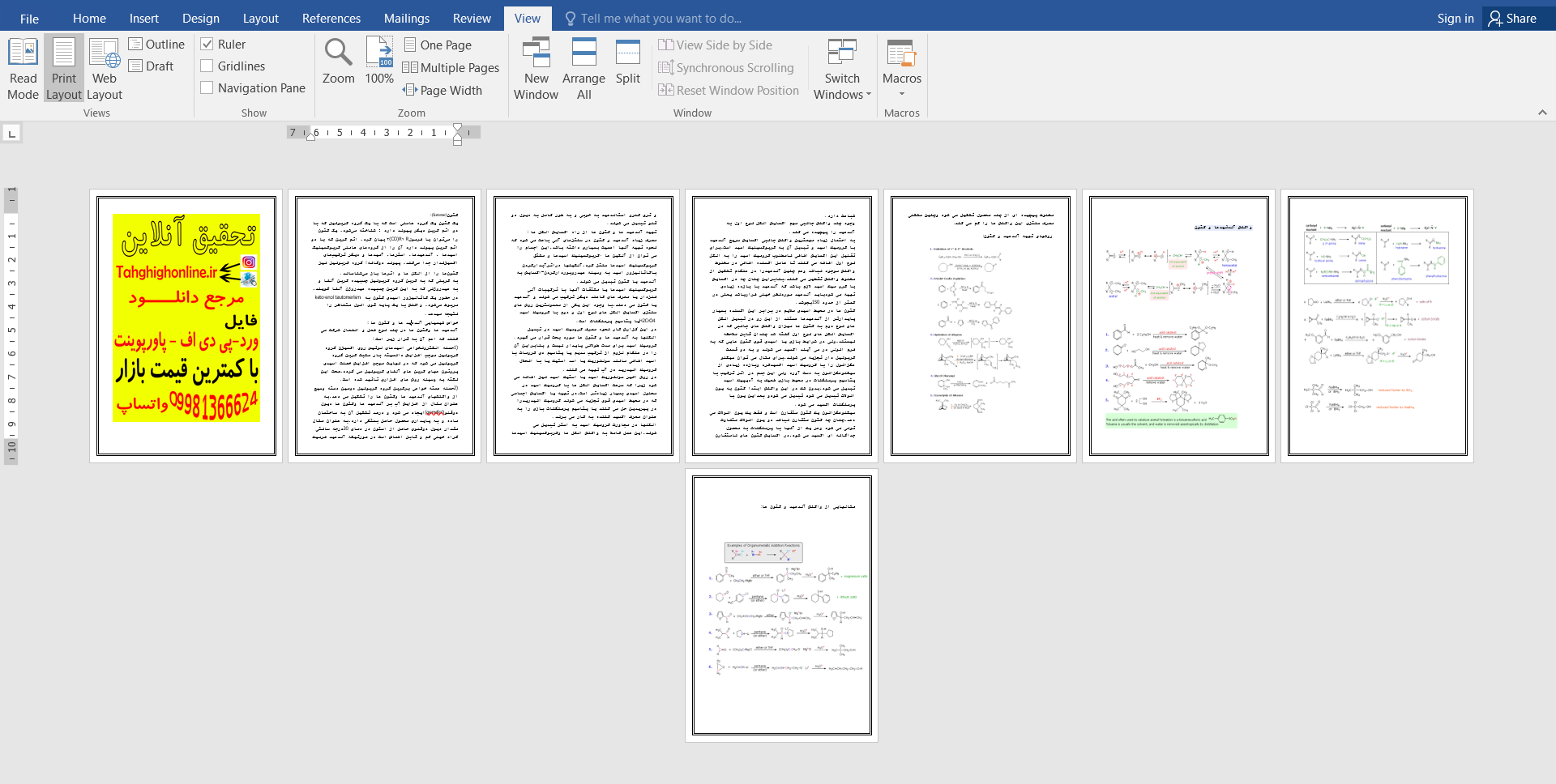1556x784 pixels.
Task: Click the eighth page in second row
Action: coord(782,605)
